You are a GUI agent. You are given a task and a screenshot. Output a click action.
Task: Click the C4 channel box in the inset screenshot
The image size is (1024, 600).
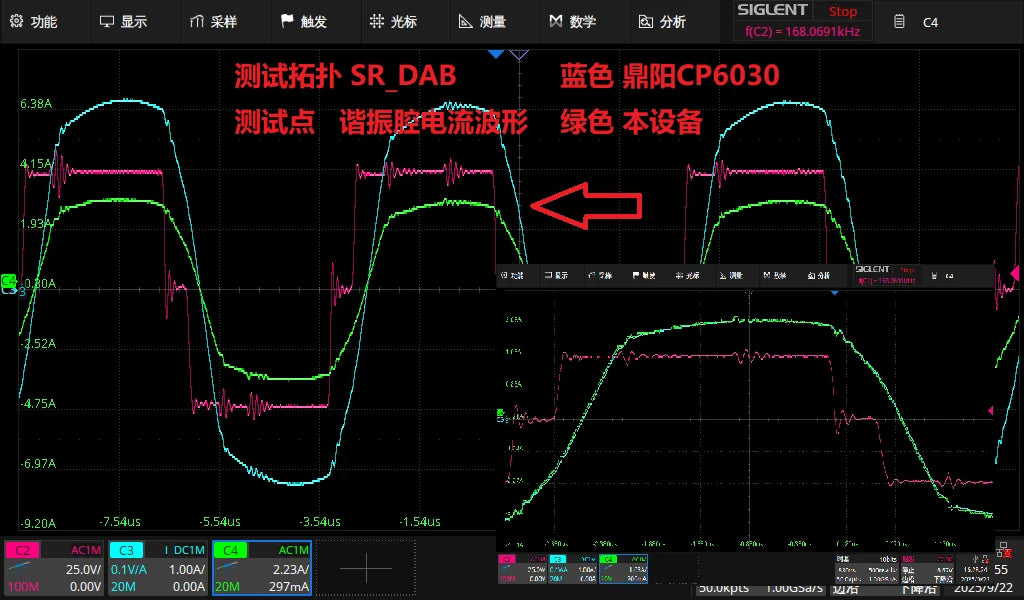(x=623, y=569)
